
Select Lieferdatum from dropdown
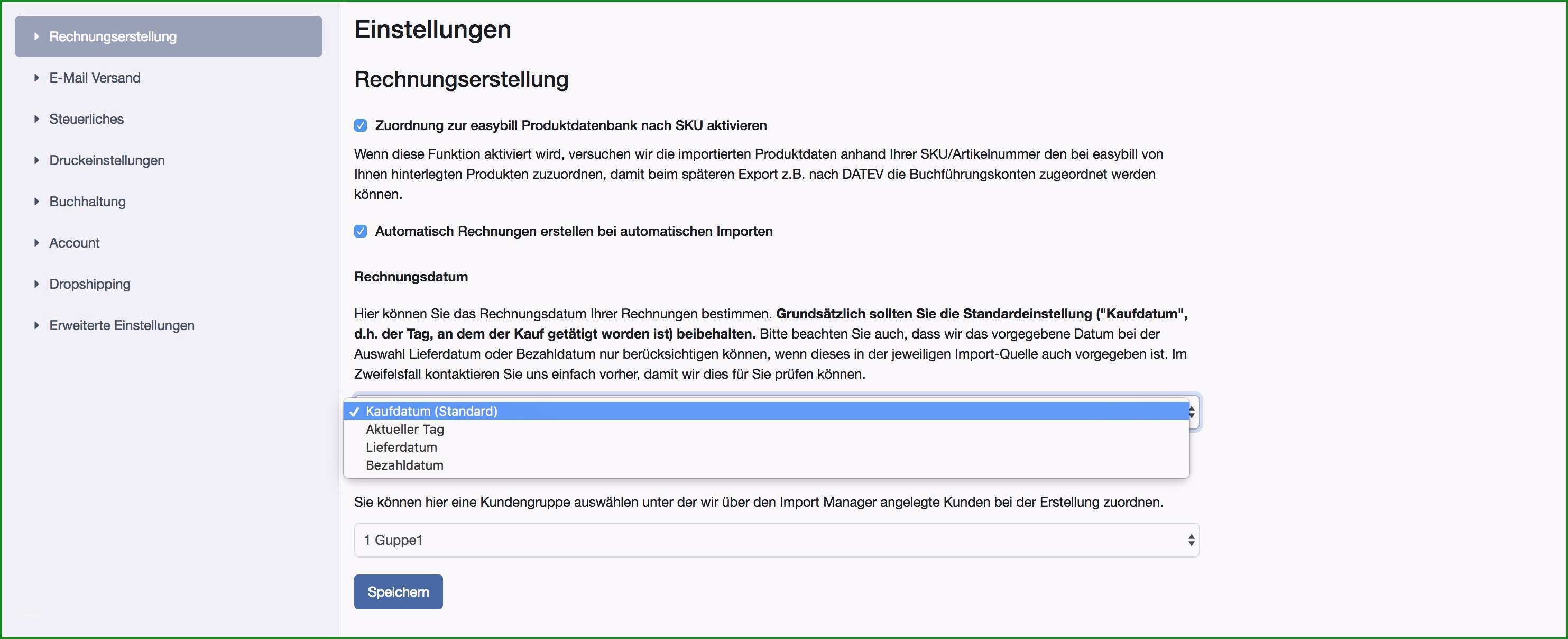click(x=401, y=447)
